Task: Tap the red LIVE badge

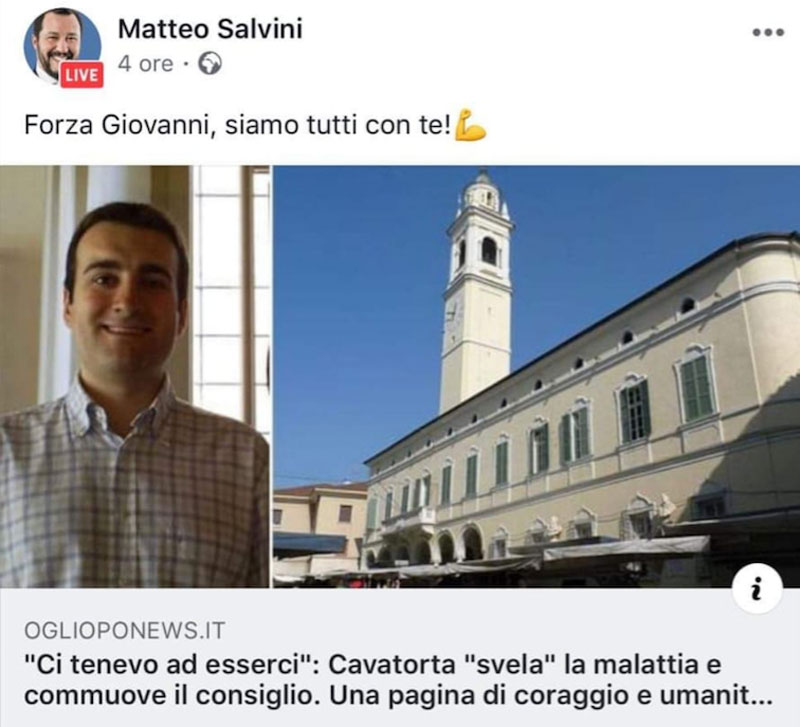Action: pos(82,75)
